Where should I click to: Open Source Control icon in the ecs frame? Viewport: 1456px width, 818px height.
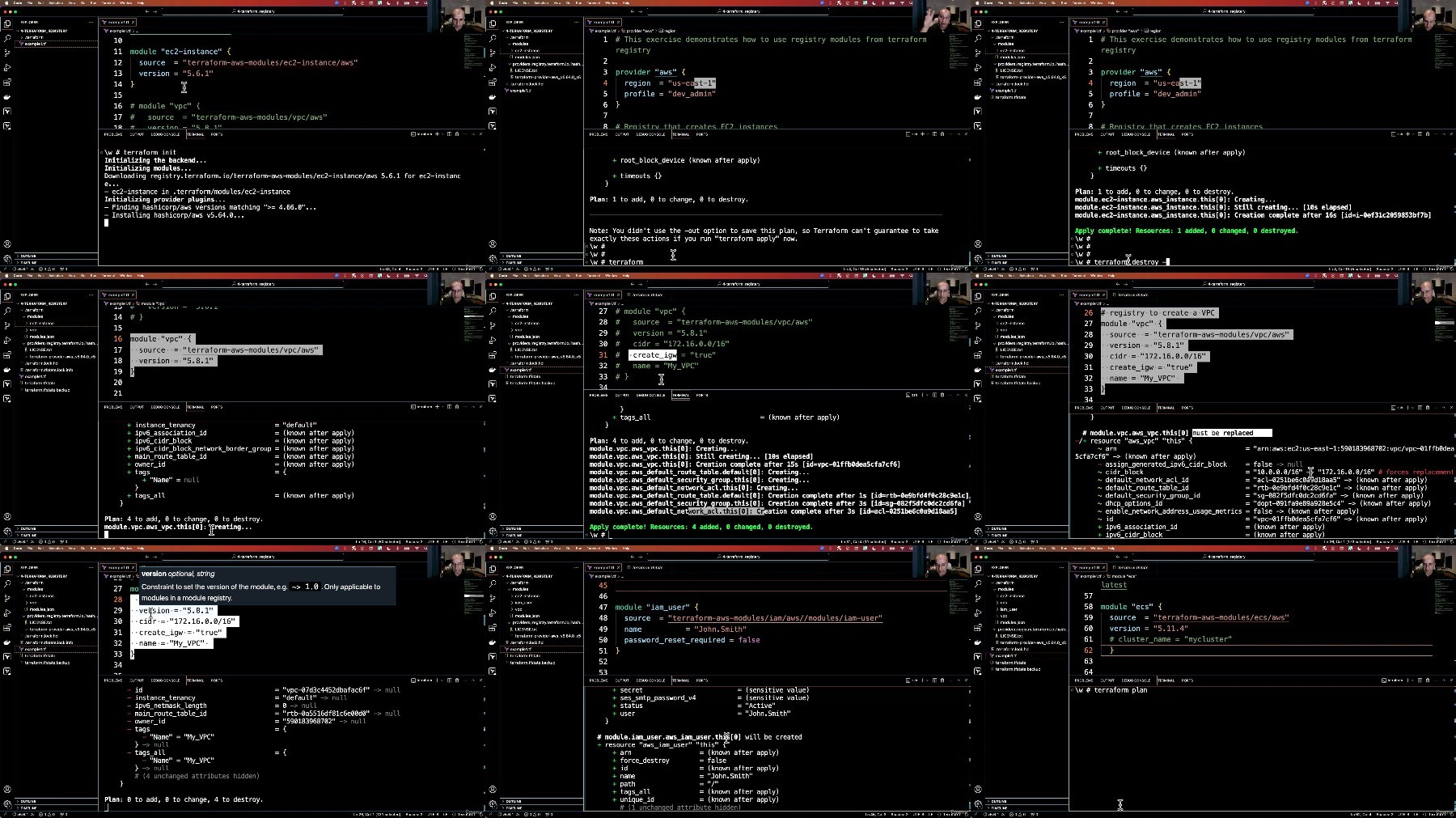tap(978, 598)
